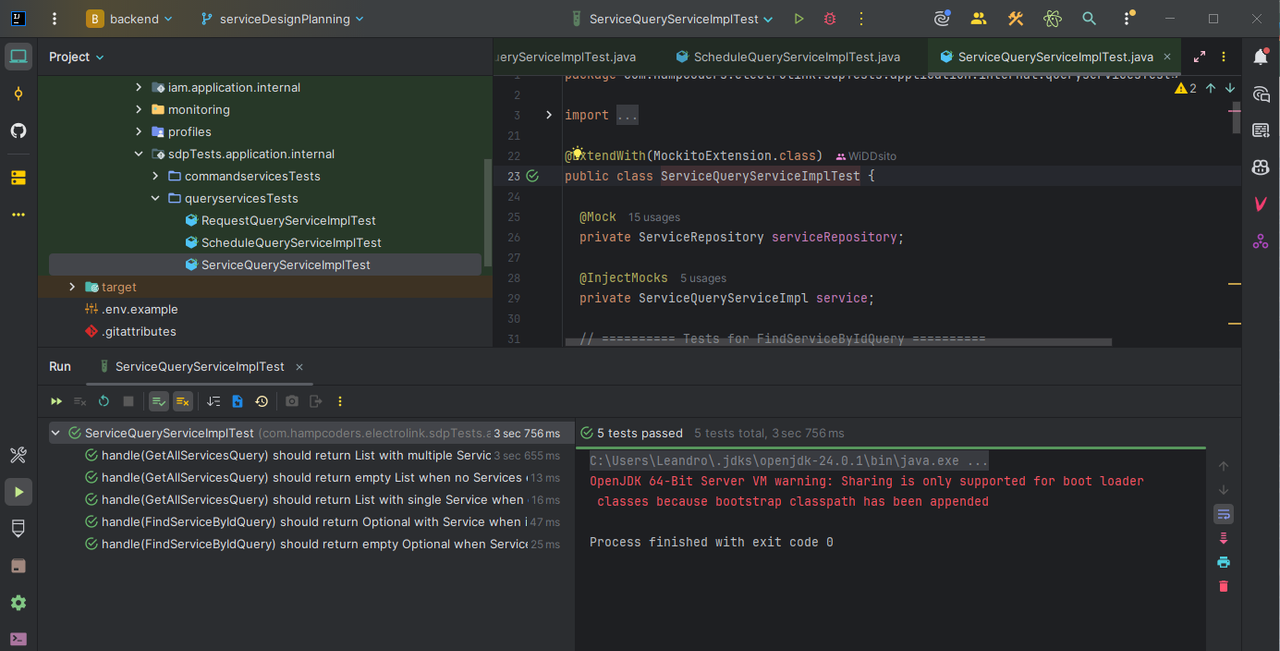Clear console output with trash icon
The image size is (1280, 651).
(1223, 586)
